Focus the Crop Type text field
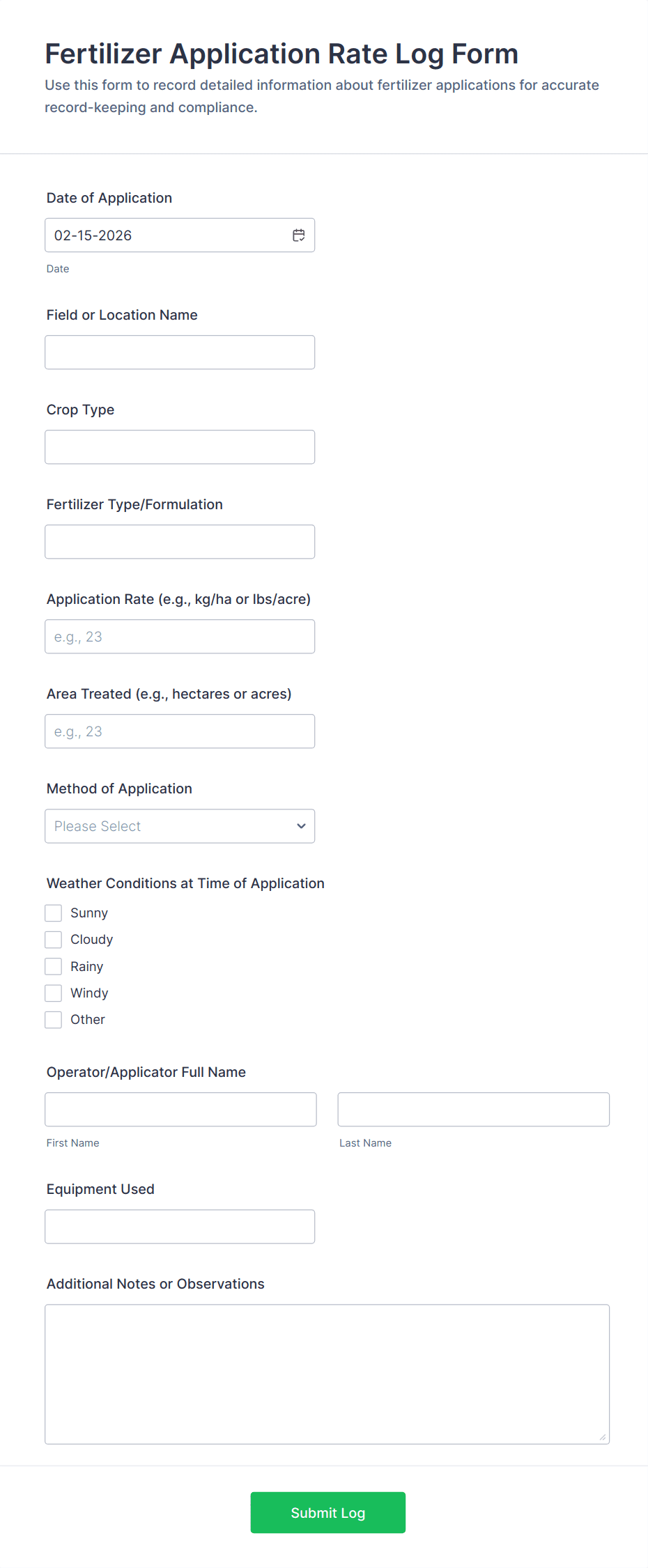The image size is (648, 1568). click(180, 447)
